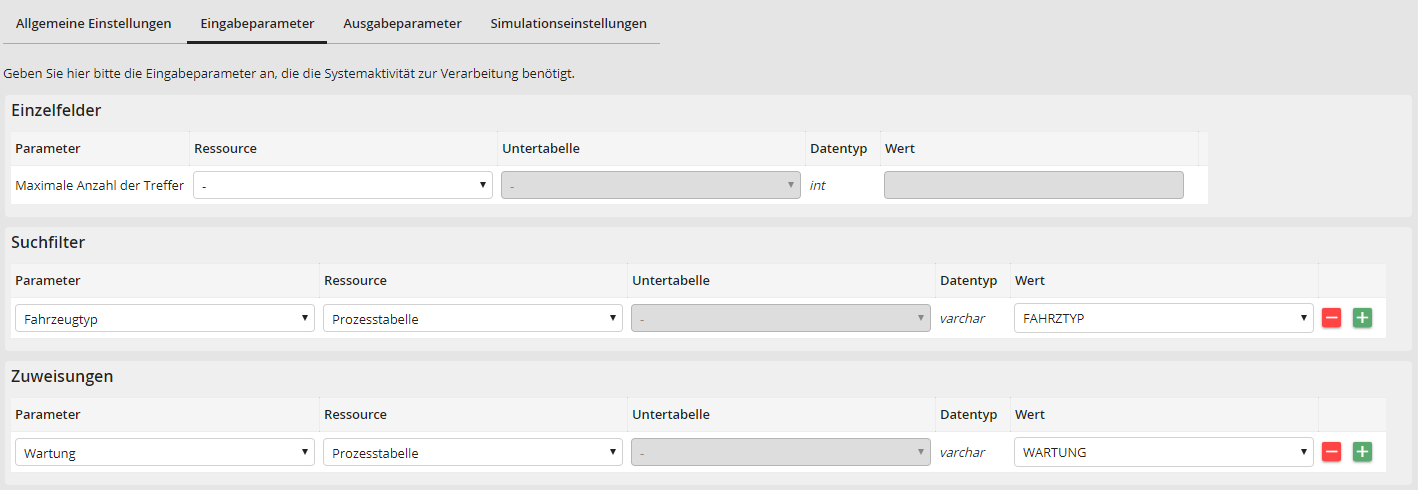Click Untertabelle dropdown in Zuweisungen row
This screenshot has height=490, width=1418.
click(780, 452)
